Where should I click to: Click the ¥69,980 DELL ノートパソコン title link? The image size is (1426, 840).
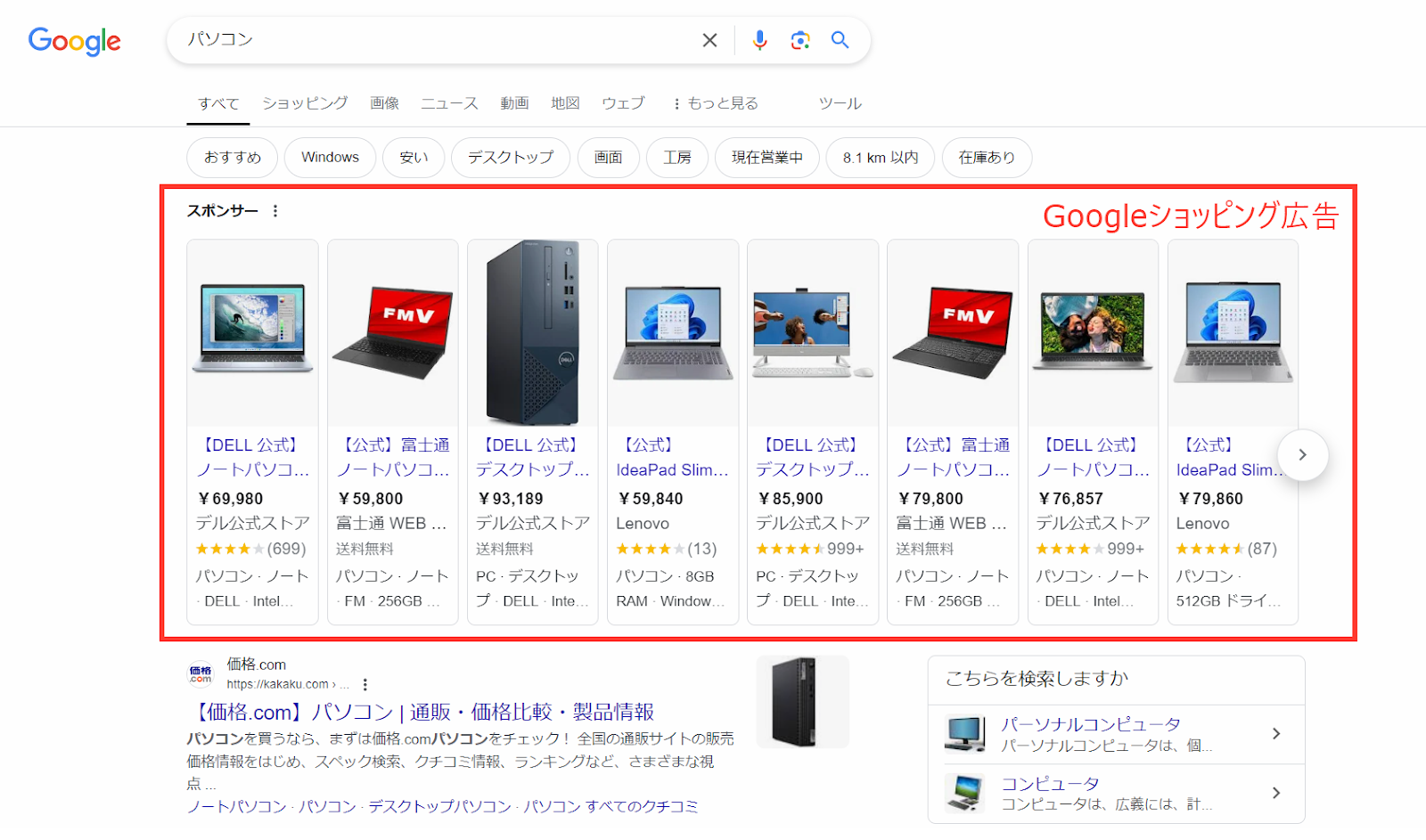[x=252, y=457]
